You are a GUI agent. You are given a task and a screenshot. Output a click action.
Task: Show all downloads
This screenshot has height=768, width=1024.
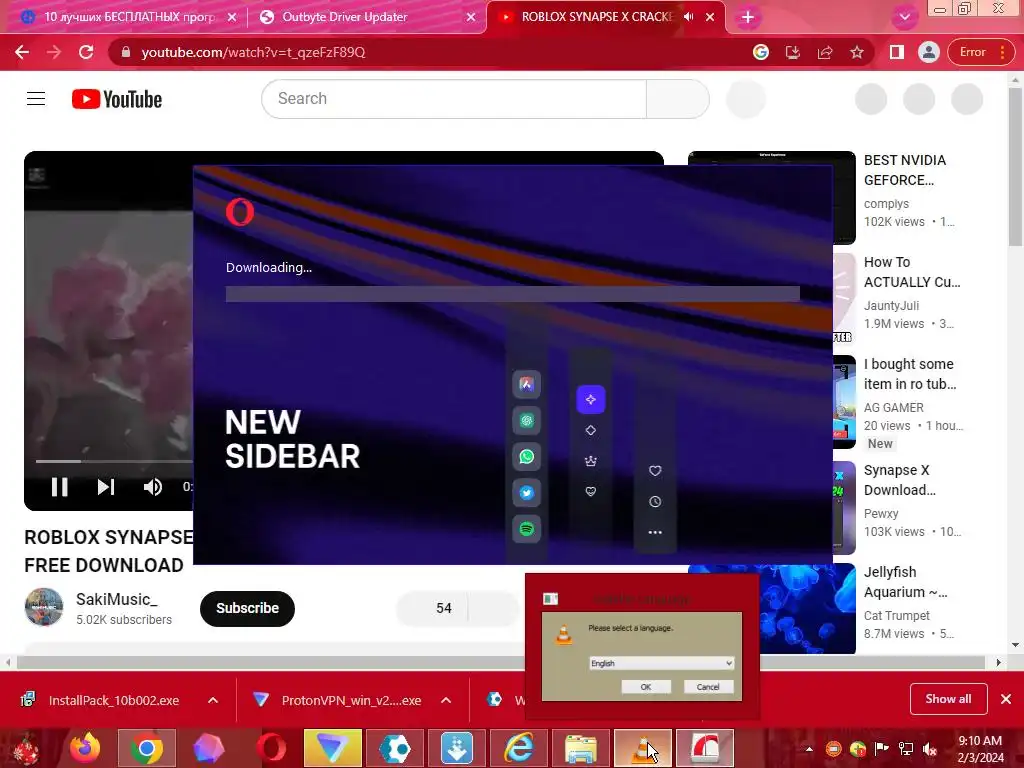click(948, 699)
